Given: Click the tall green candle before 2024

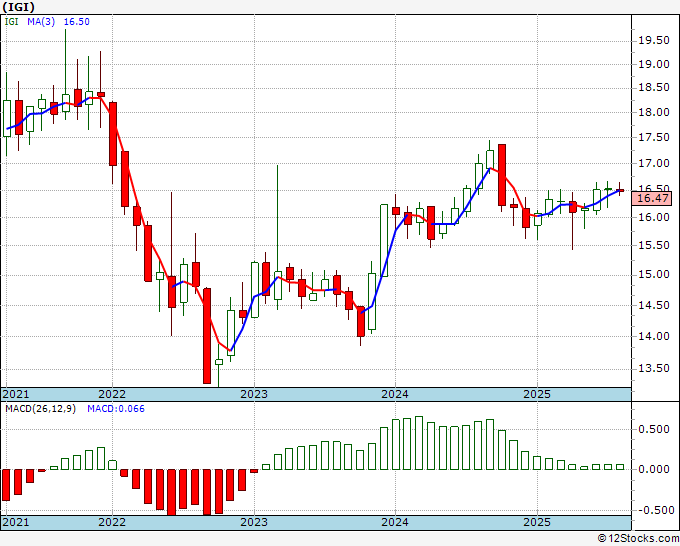Looking at the screenshot, I should point(384,240).
